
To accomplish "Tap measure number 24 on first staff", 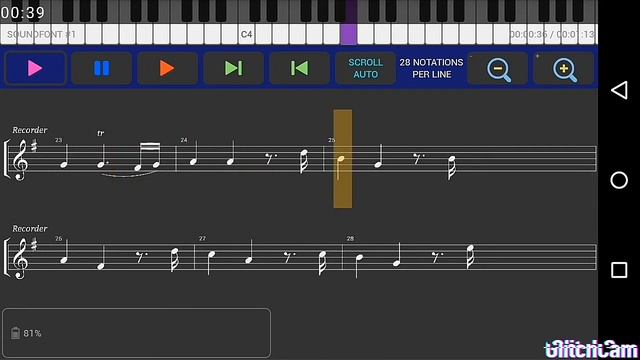I will 184,140.
